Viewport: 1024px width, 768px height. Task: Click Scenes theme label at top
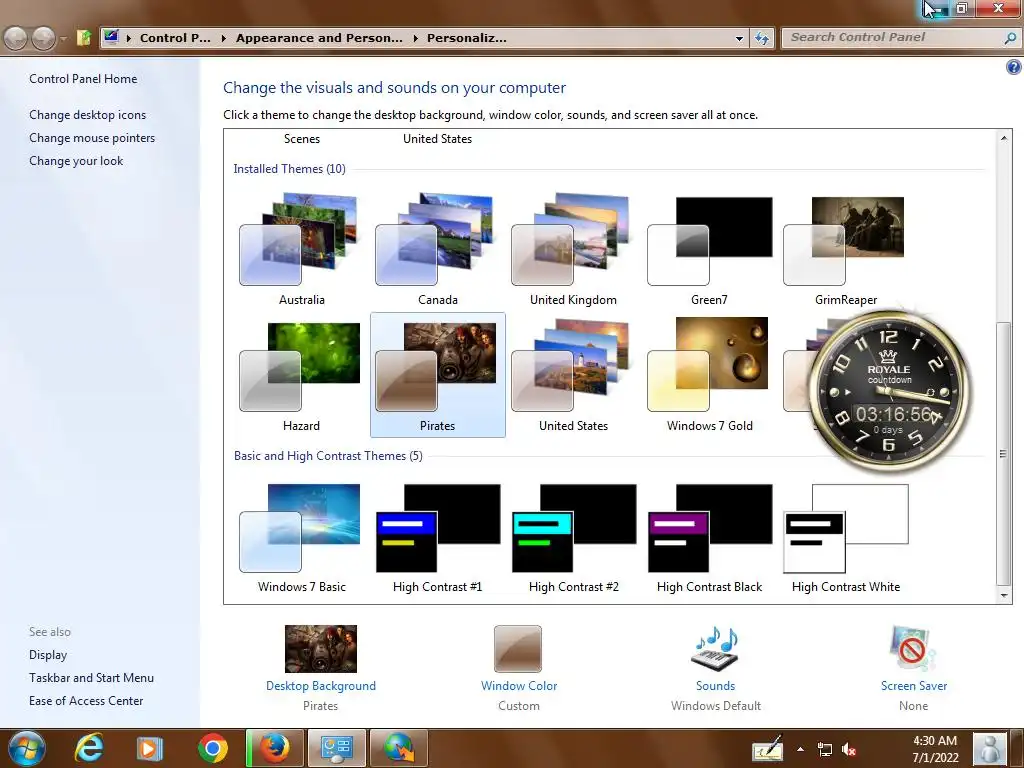(x=302, y=138)
